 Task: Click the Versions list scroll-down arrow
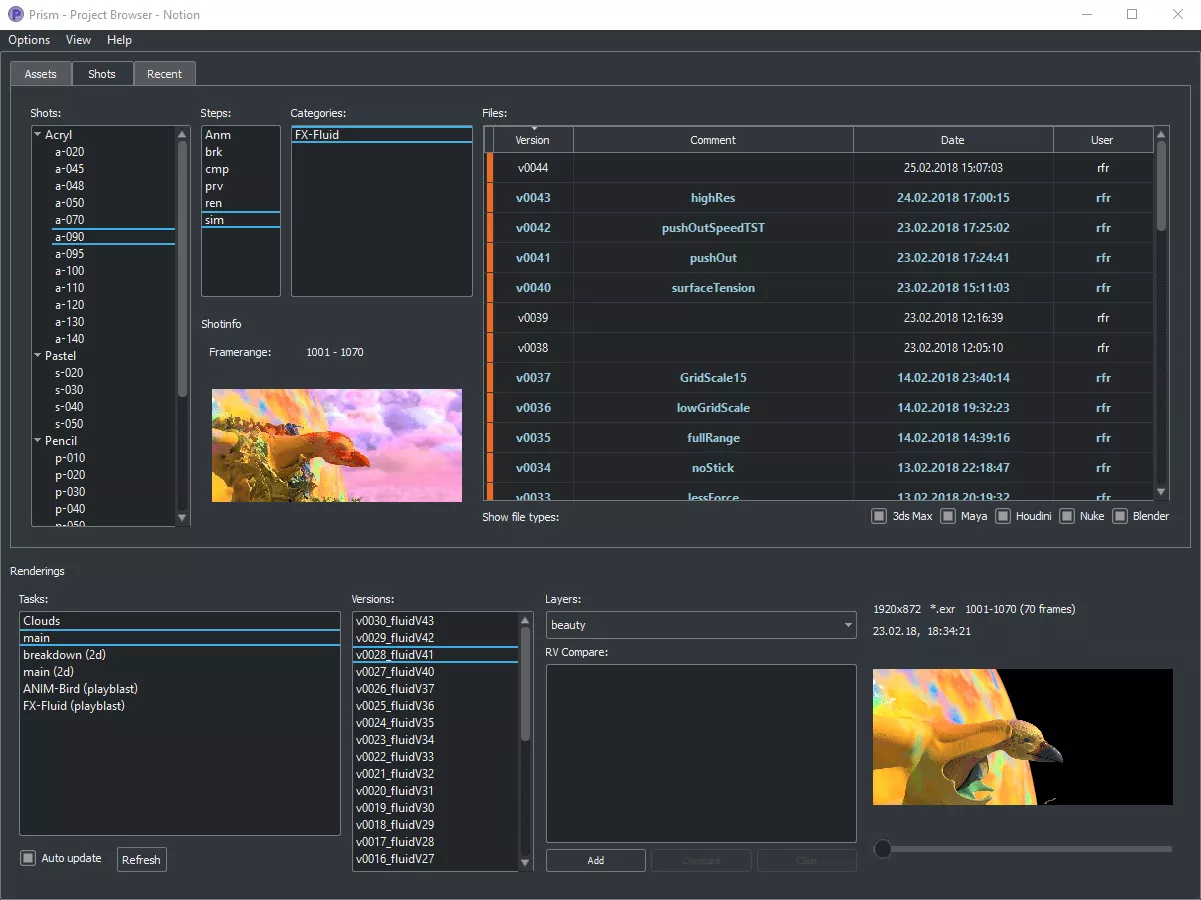pos(526,863)
